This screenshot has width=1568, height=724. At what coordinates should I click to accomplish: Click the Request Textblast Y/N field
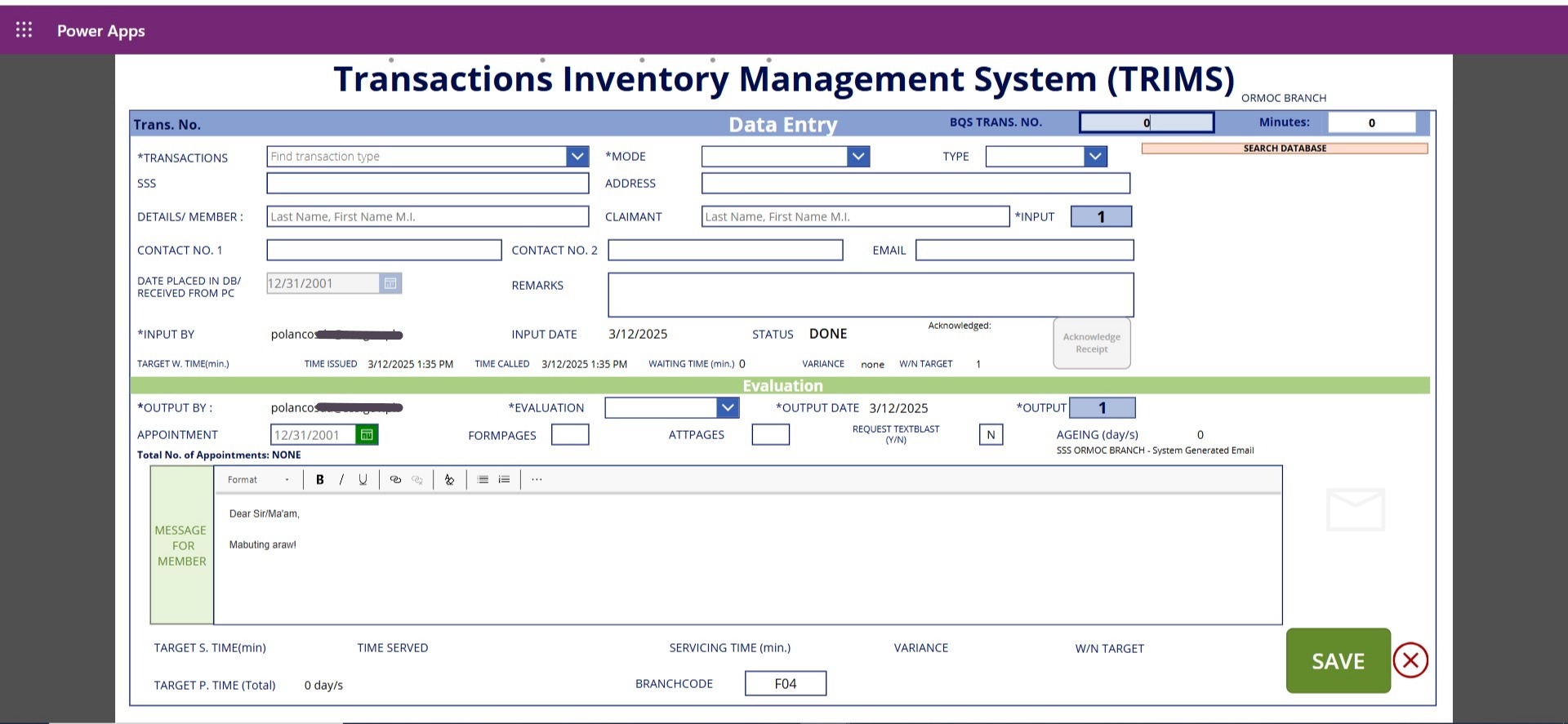(991, 435)
